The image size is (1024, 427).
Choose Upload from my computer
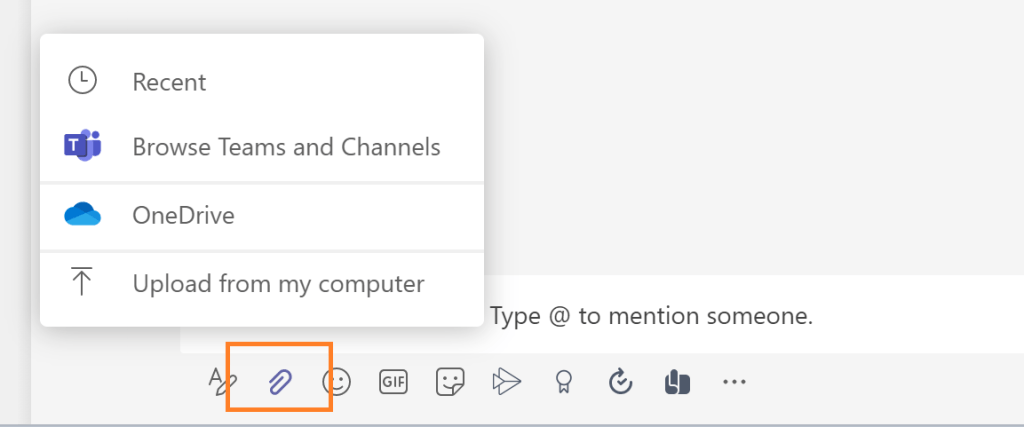[278, 283]
